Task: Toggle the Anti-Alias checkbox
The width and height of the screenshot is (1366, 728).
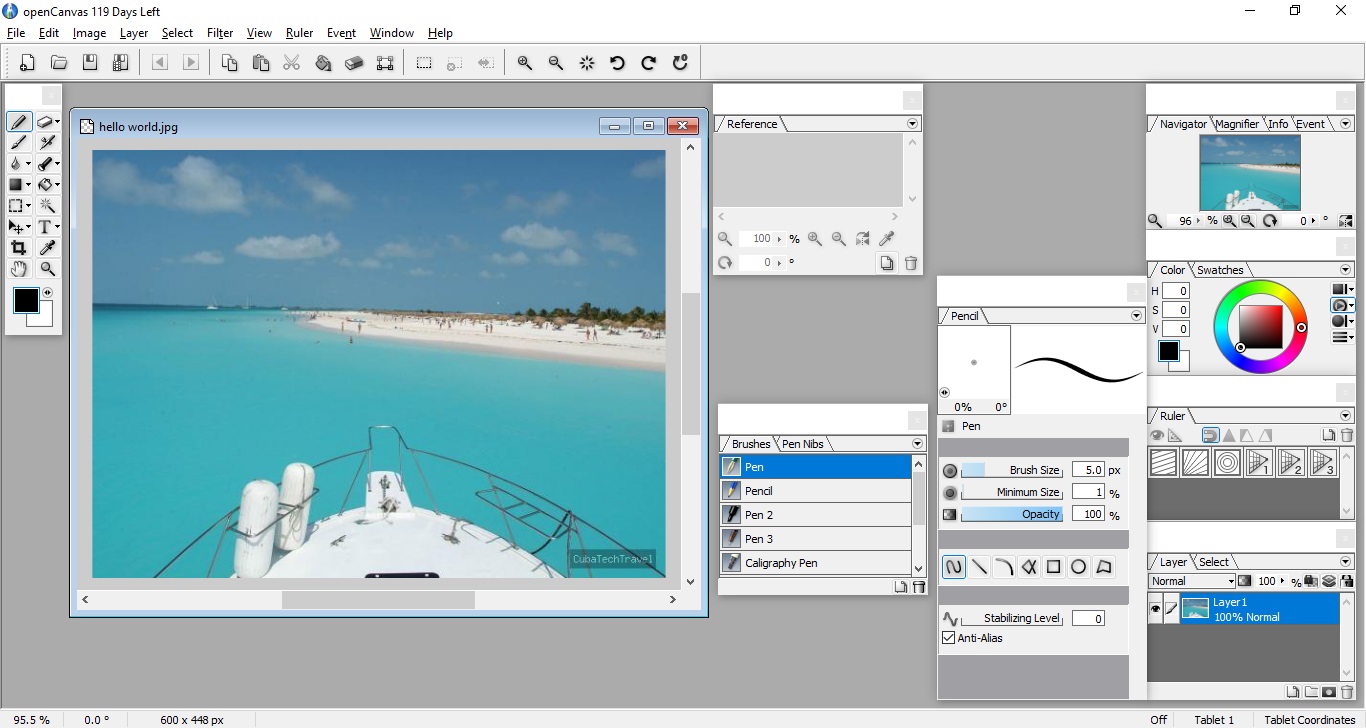Action: click(x=949, y=638)
